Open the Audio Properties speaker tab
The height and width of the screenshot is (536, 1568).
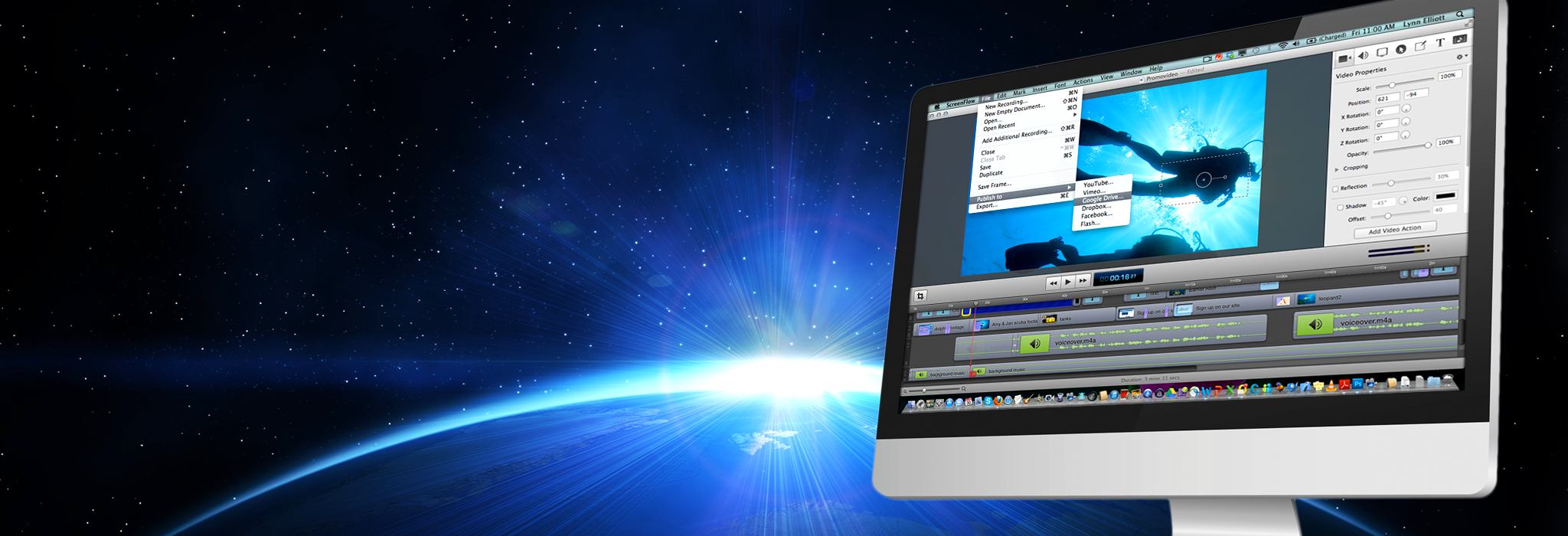1363,56
